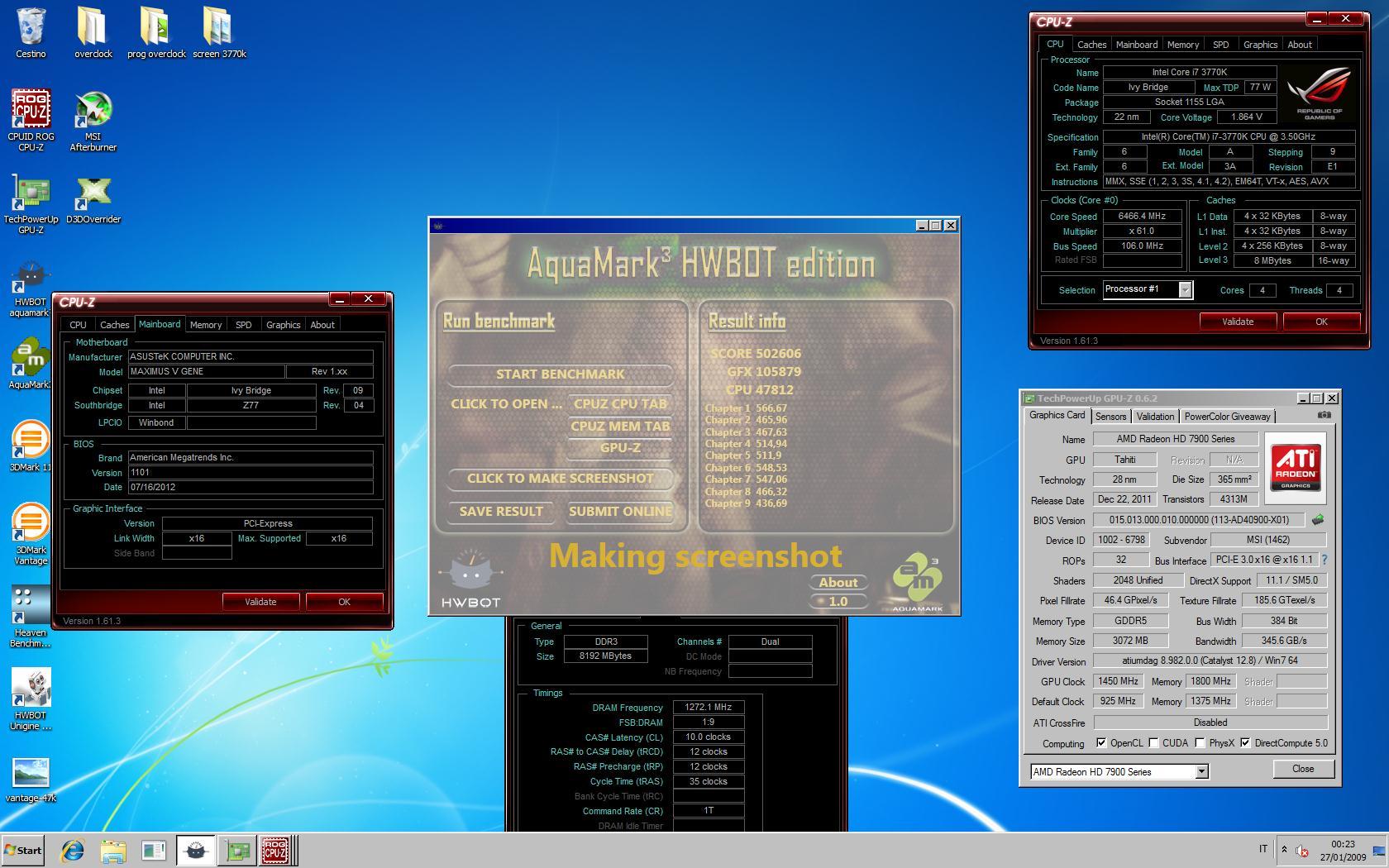This screenshot has height=868, width=1389.
Task: Click SUBMIT ONLINE in AquaMark
Action: 620,512
